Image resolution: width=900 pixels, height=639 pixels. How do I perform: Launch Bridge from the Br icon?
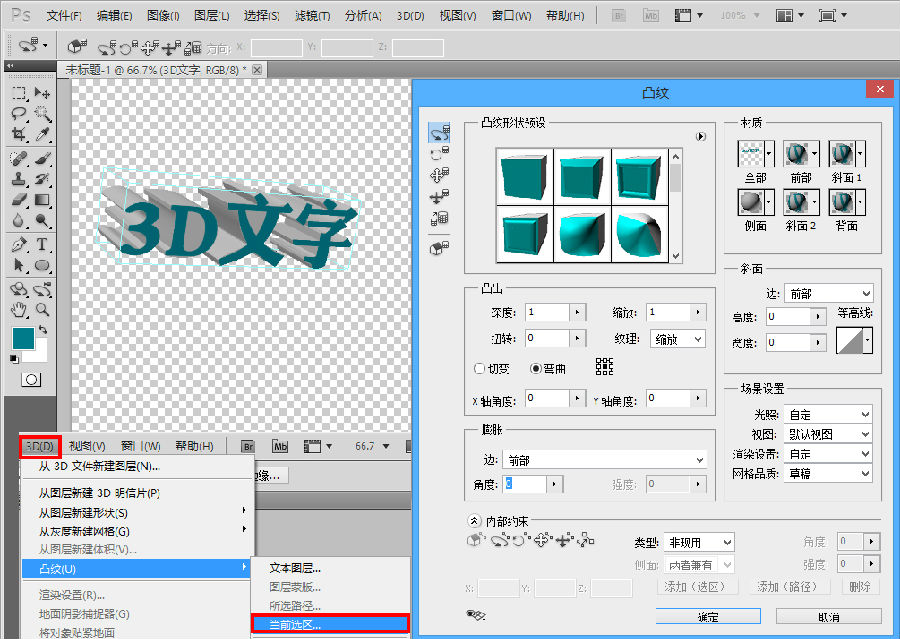point(618,16)
